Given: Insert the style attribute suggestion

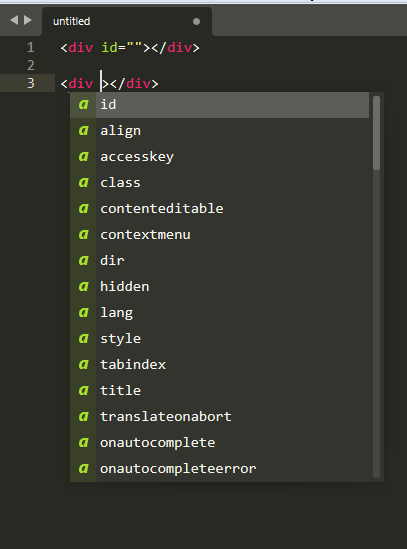Looking at the screenshot, I should [220, 339].
